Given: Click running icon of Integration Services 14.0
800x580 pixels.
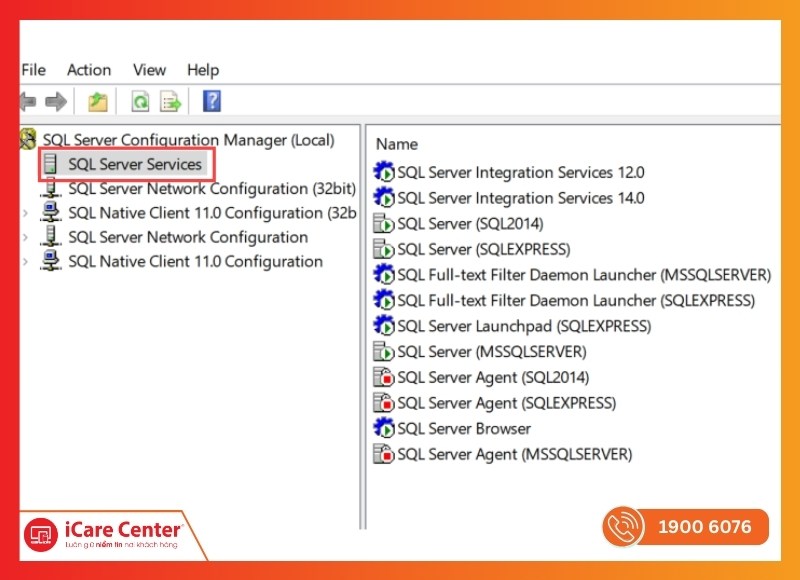Looking at the screenshot, I should click(384, 197).
